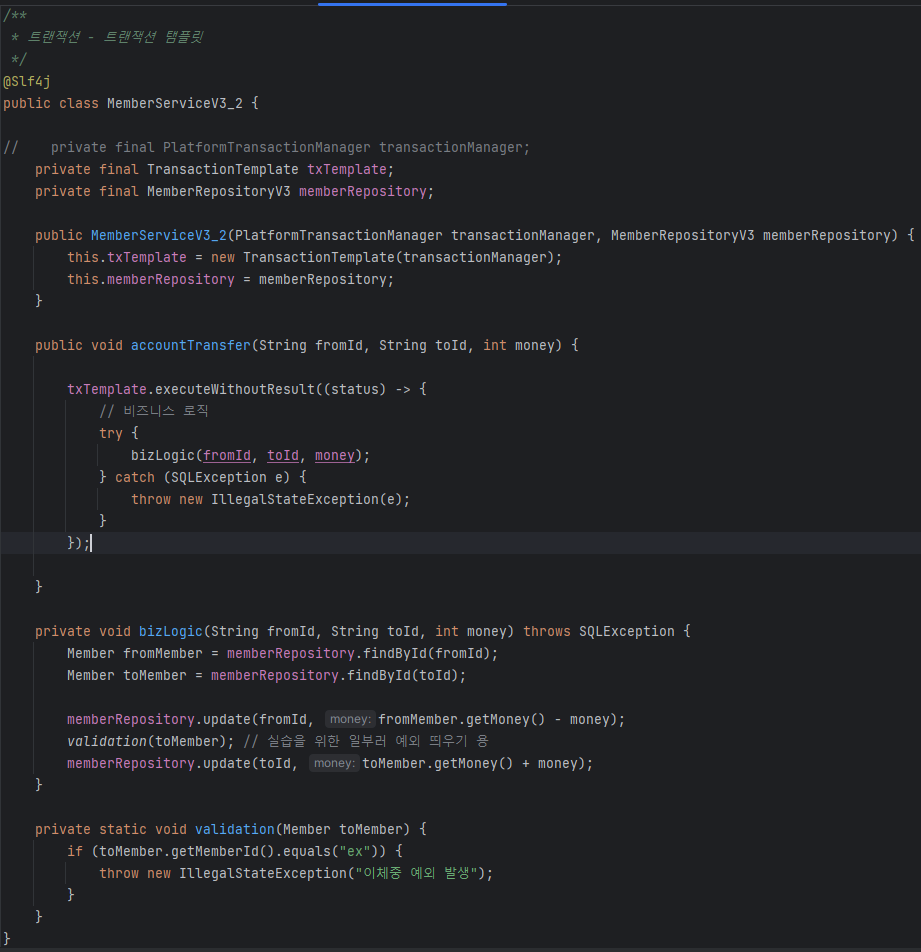Click 'if (toMember.getMemberId()' condition
Viewport: 921px width, 952px height.
(170, 851)
